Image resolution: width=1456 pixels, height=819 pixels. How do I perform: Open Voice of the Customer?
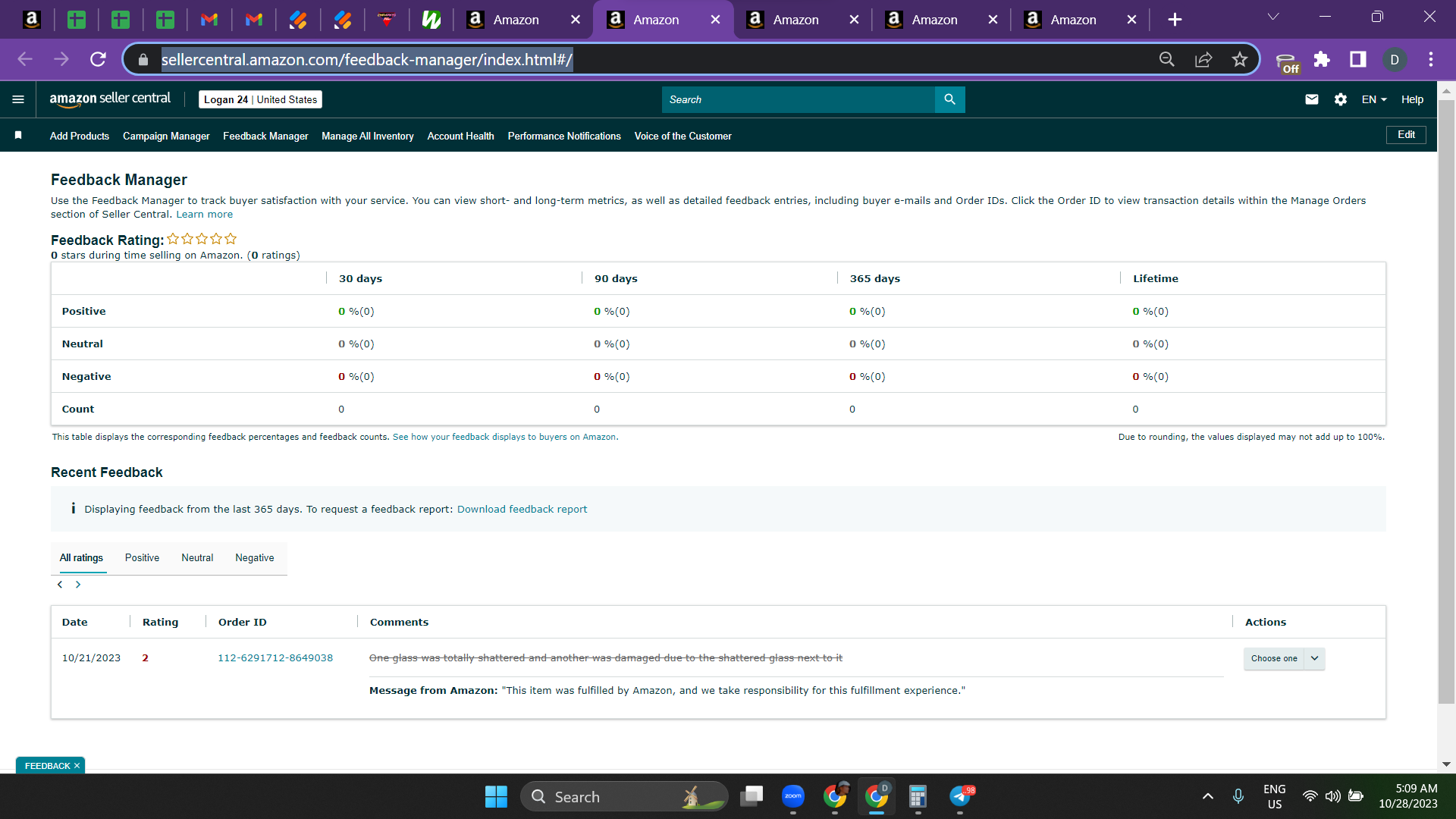[x=682, y=136]
